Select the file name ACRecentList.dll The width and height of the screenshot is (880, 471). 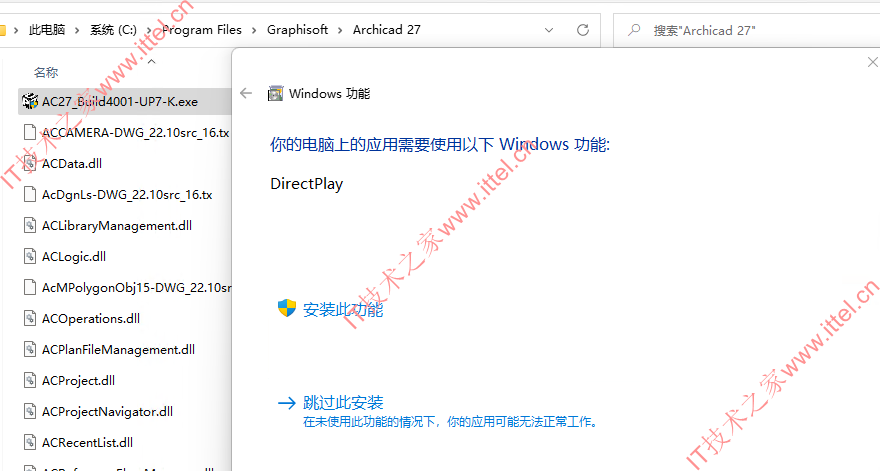click(88, 442)
